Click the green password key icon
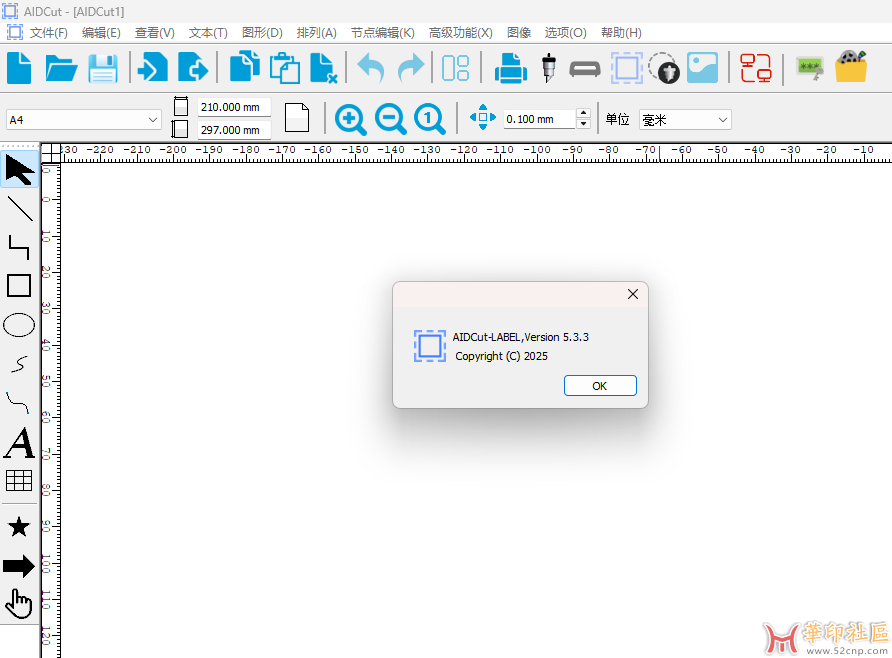The image size is (892, 658). tap(810, 68)
